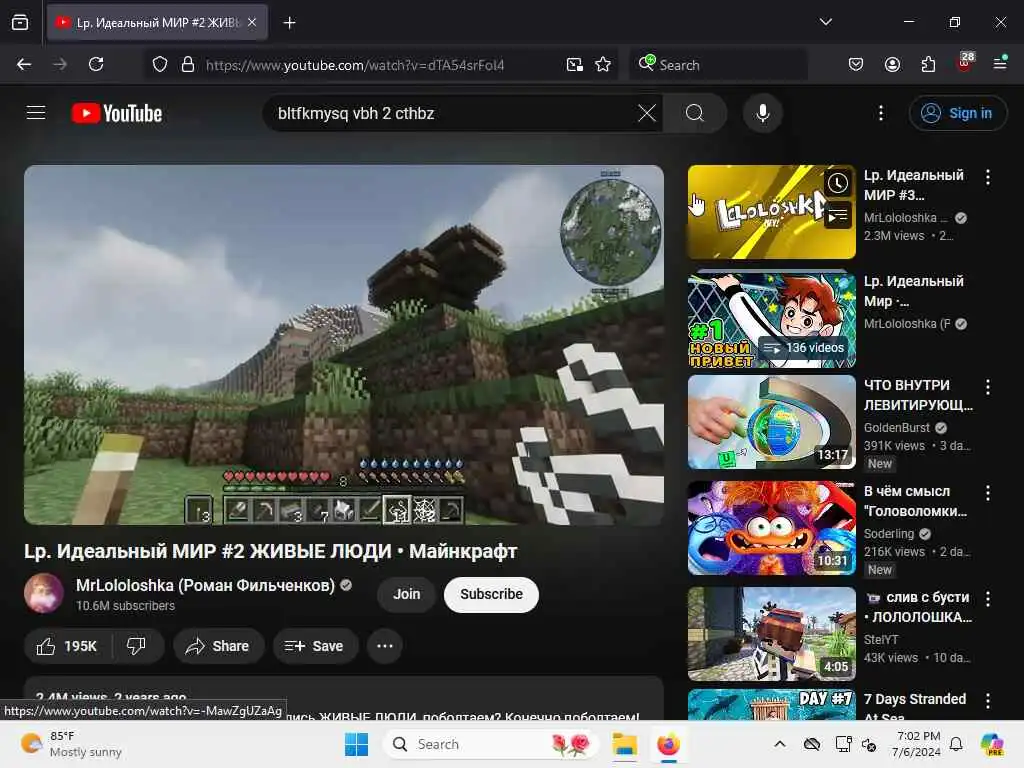This screenshot has width=1024, height=768.
Task: Switch to the Lp. Идеальный МИР tab
Action: 157,22
